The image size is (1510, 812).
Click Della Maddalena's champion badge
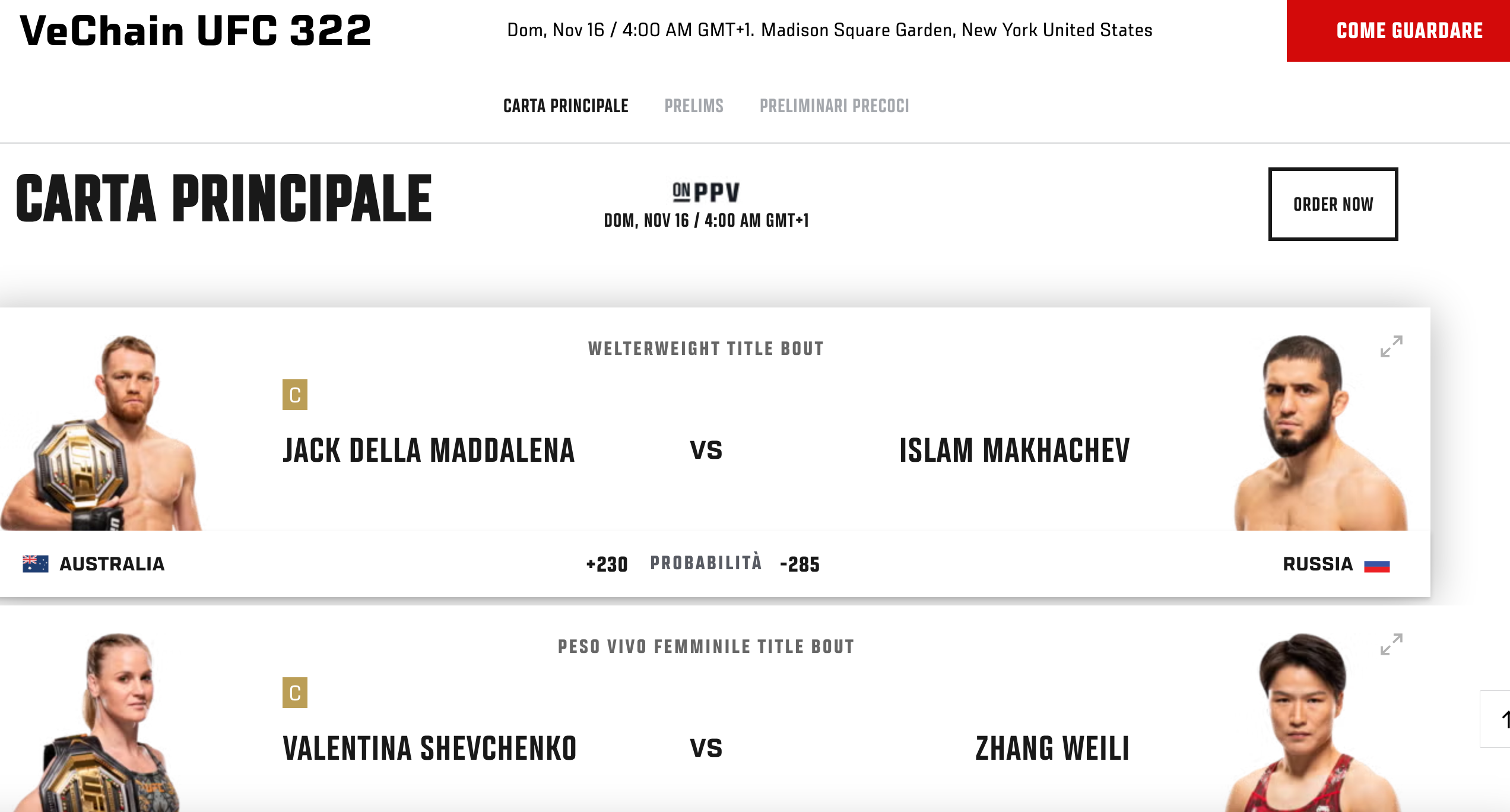coord(295,395)
